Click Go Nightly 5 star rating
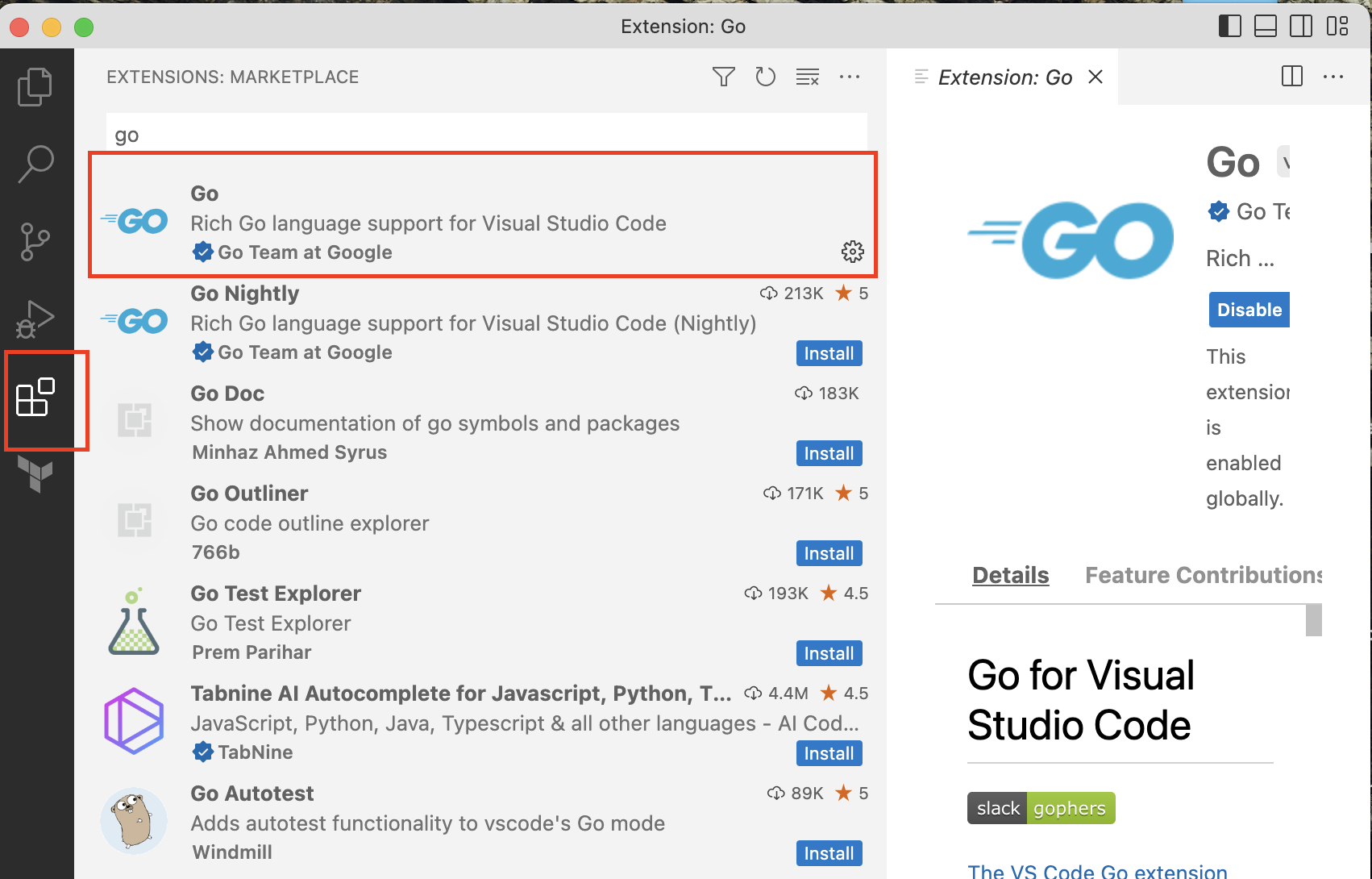The height and width of the screenshot is (879, 1372). click(x=852, y=293)
